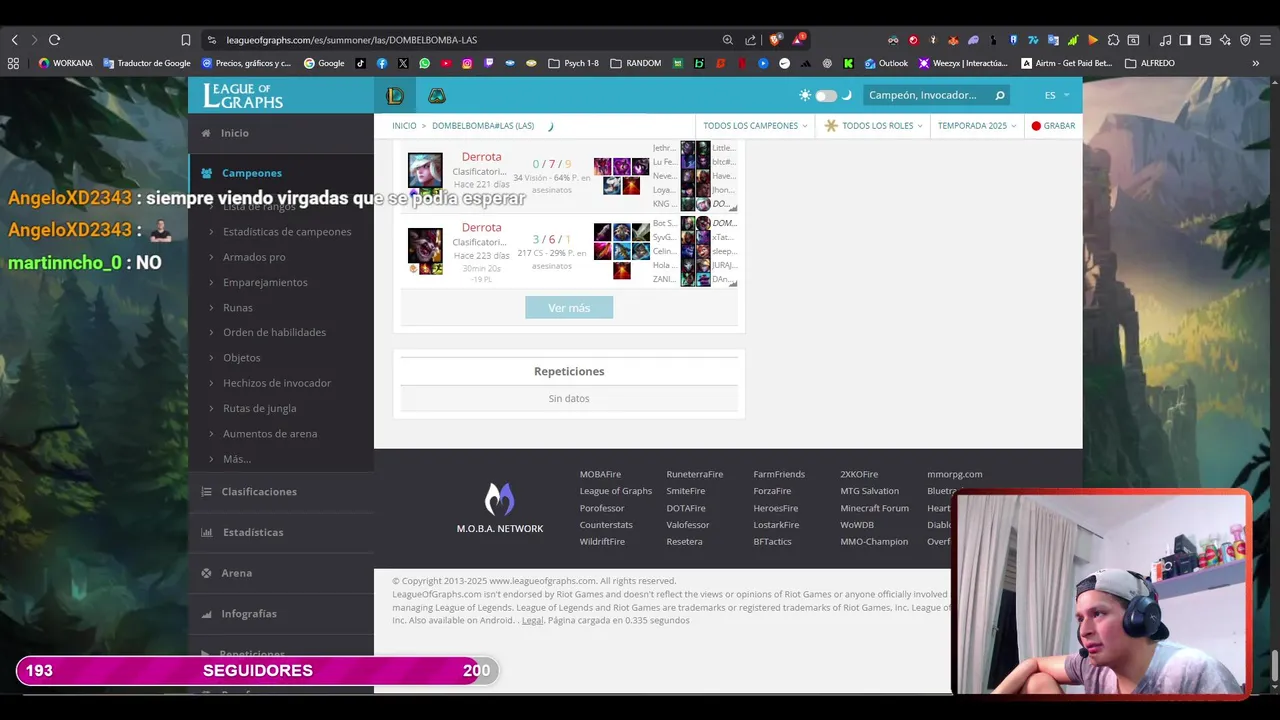Open the Legal footer link
Image resolution: width=1280 pixels, height=720 pixels.
coord(532,620)
